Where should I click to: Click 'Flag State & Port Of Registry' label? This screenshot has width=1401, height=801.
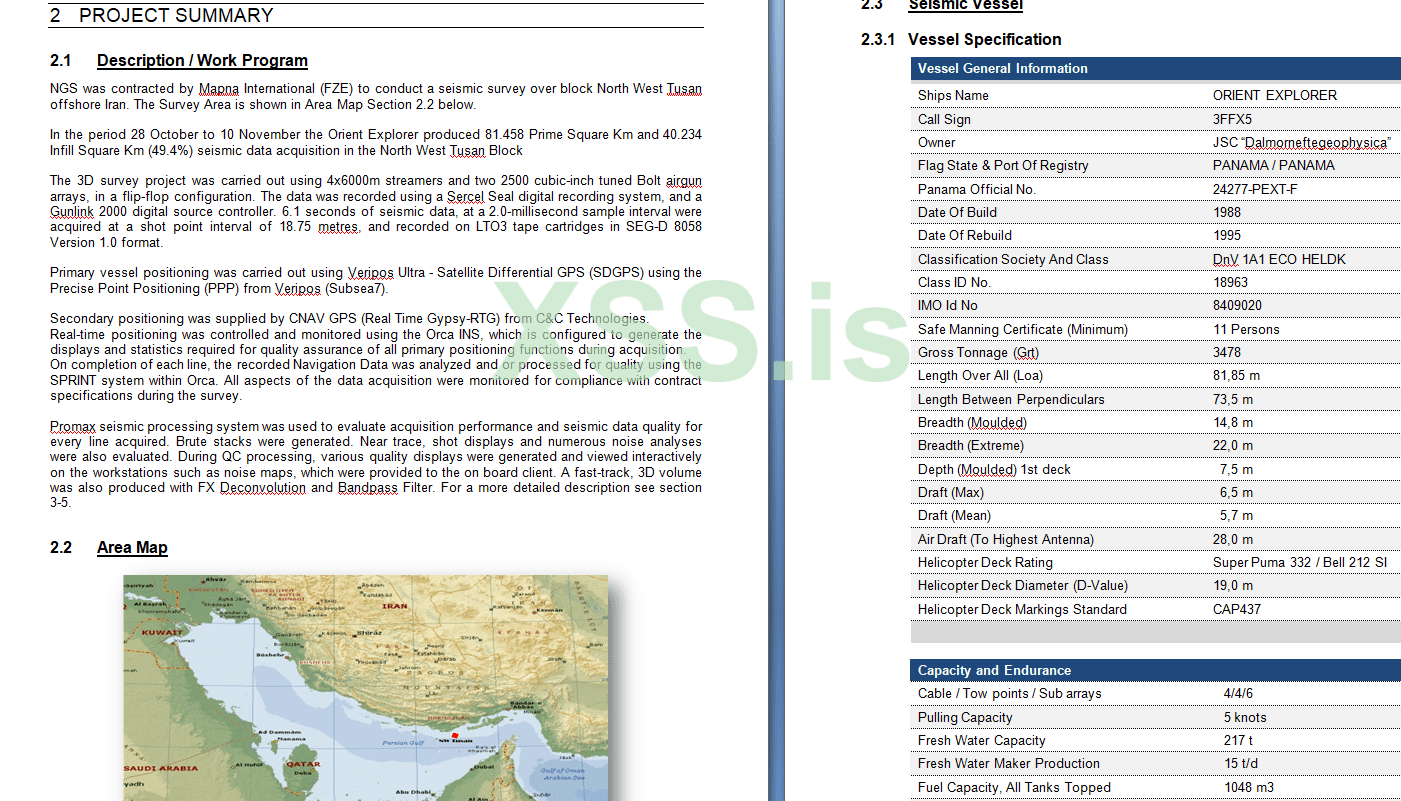pos(1003,165)
